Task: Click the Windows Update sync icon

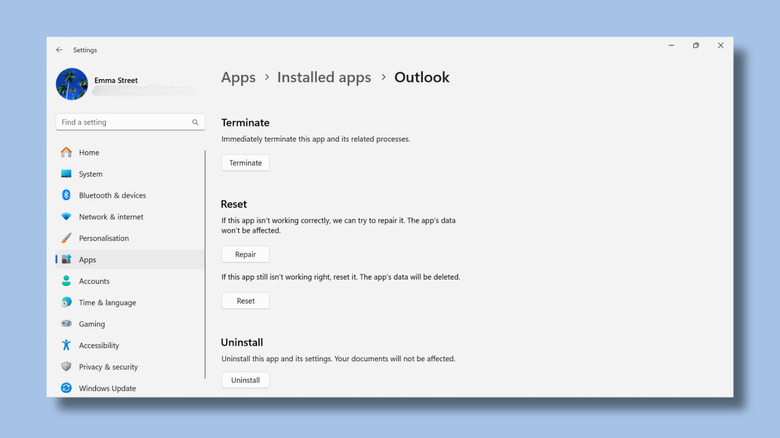Action: [66, 388]
